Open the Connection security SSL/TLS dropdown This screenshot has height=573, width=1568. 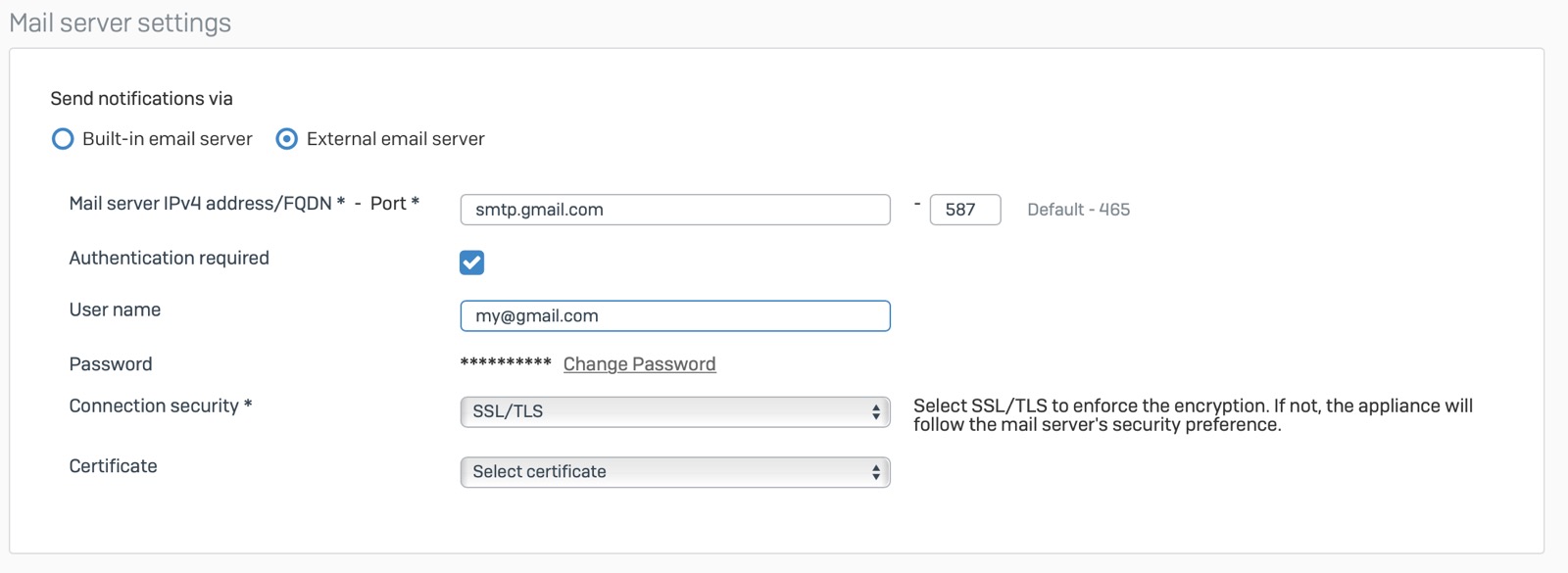674,412
